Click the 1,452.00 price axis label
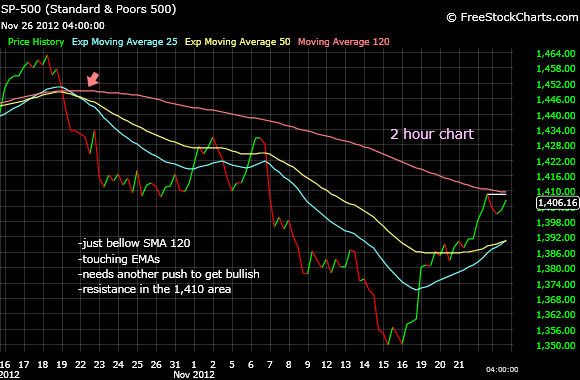This screenshot has height=380, width=580. coord(556,84)
